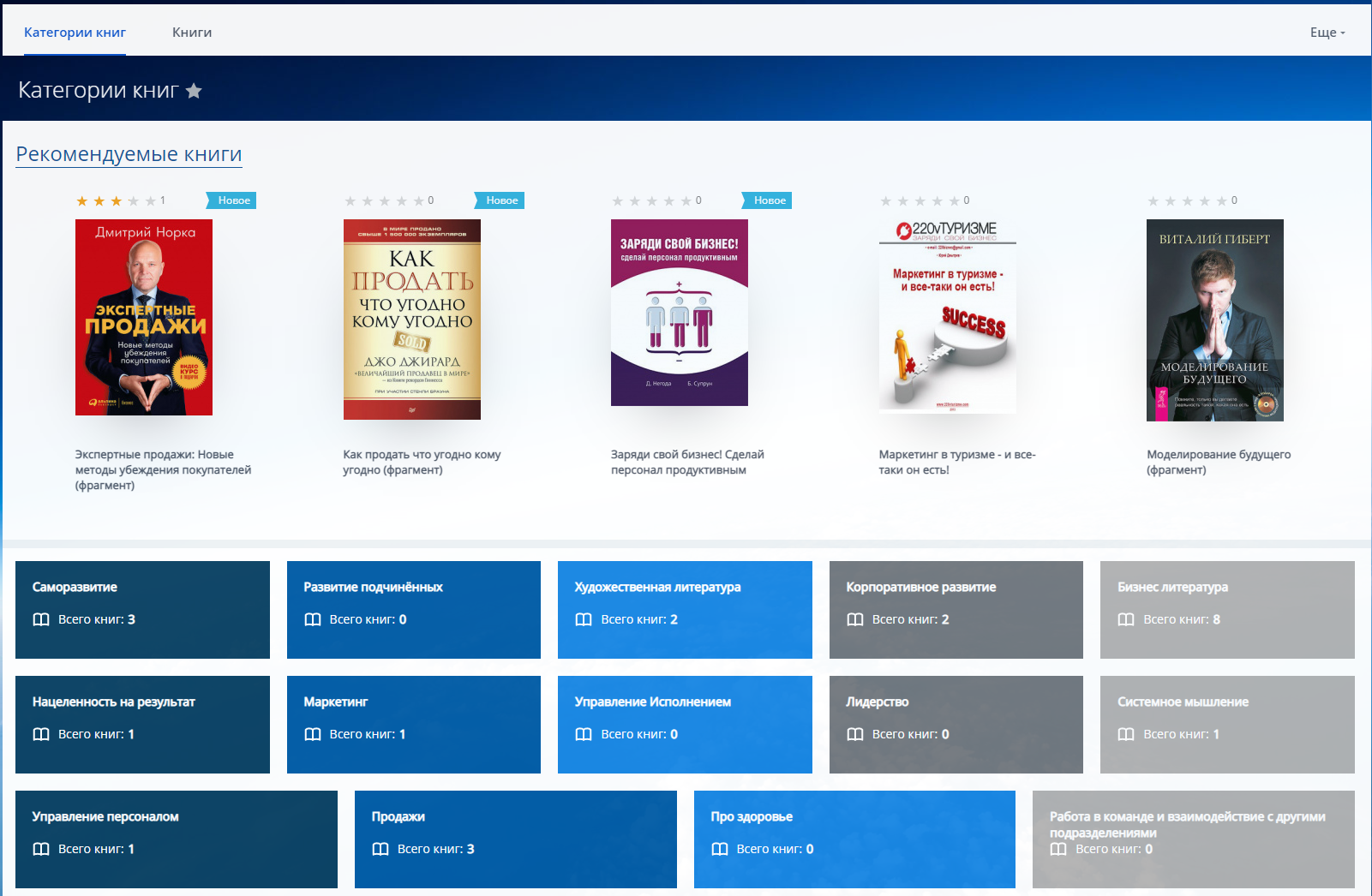Open the Маркетинг category tile
1372x896 pixels.
(414, 725)
